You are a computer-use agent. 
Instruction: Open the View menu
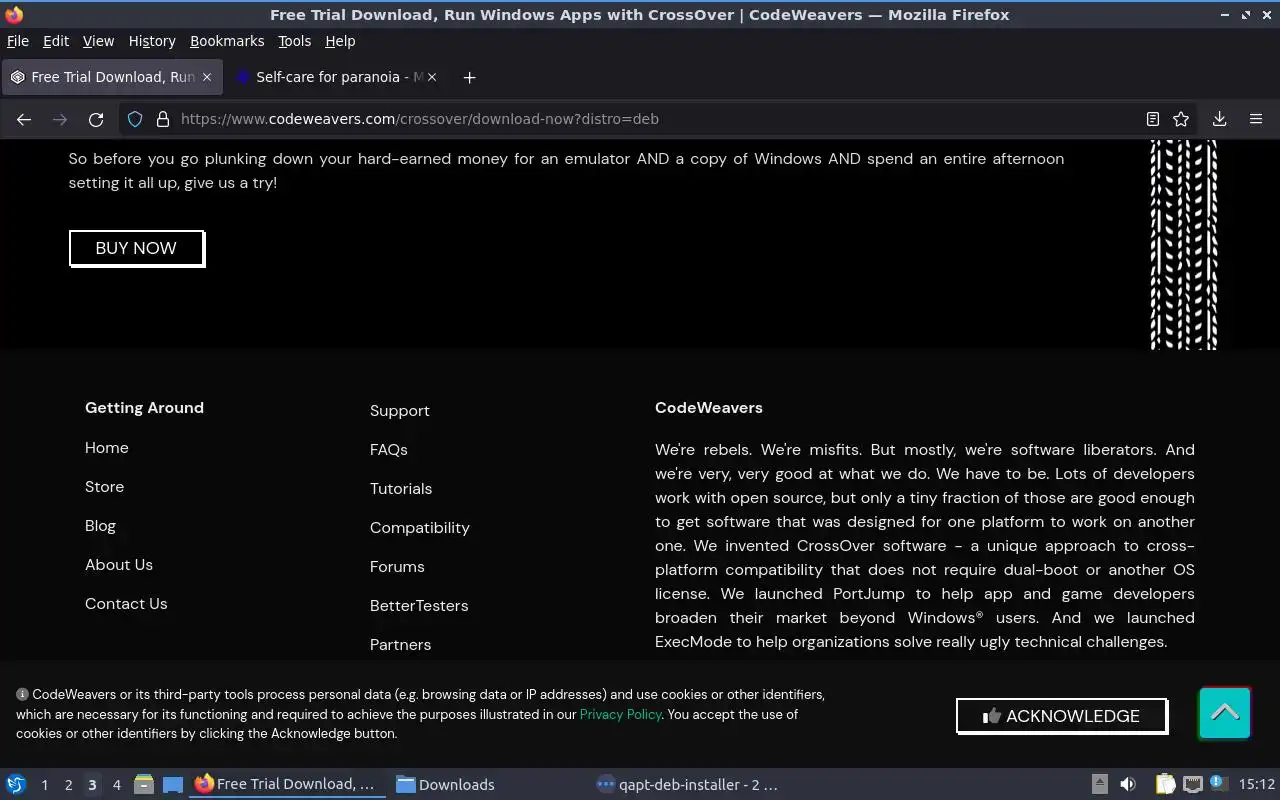click(98, 41)
